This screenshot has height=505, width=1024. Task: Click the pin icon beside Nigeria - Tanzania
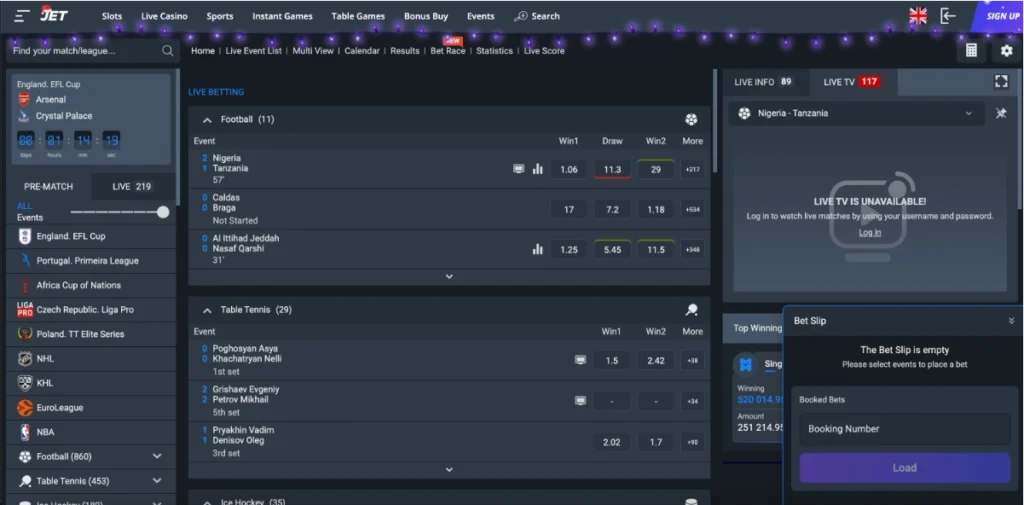[x=1001, y=113]
